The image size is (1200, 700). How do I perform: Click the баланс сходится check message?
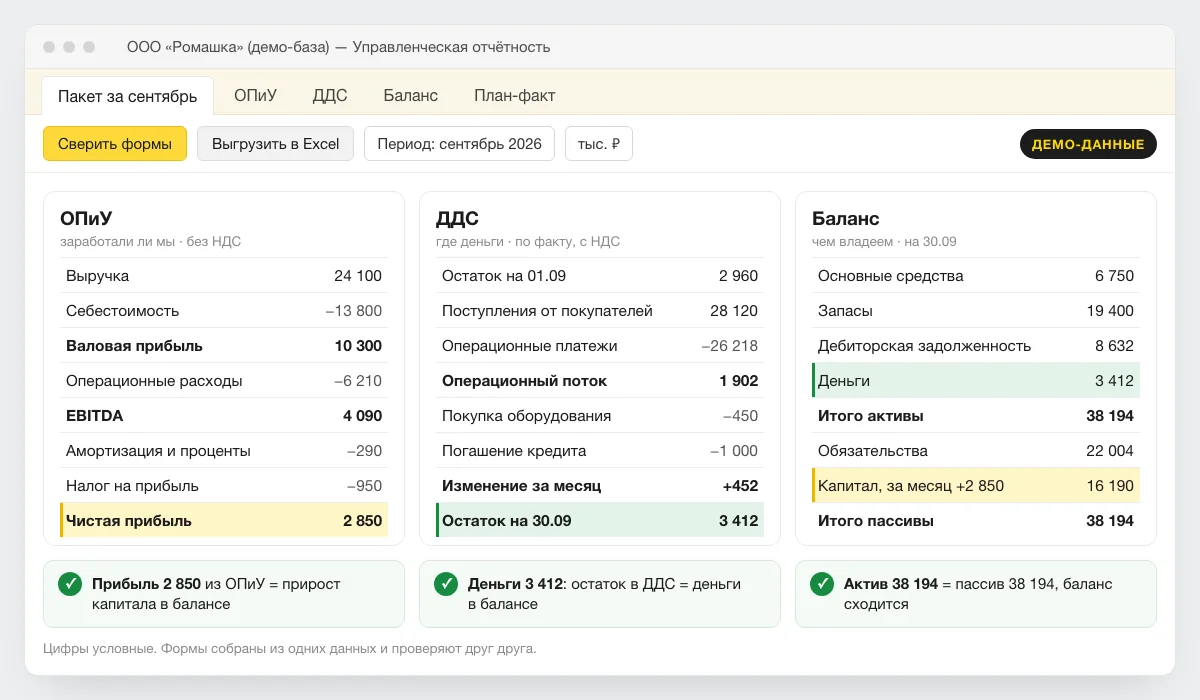pos(976,594)
